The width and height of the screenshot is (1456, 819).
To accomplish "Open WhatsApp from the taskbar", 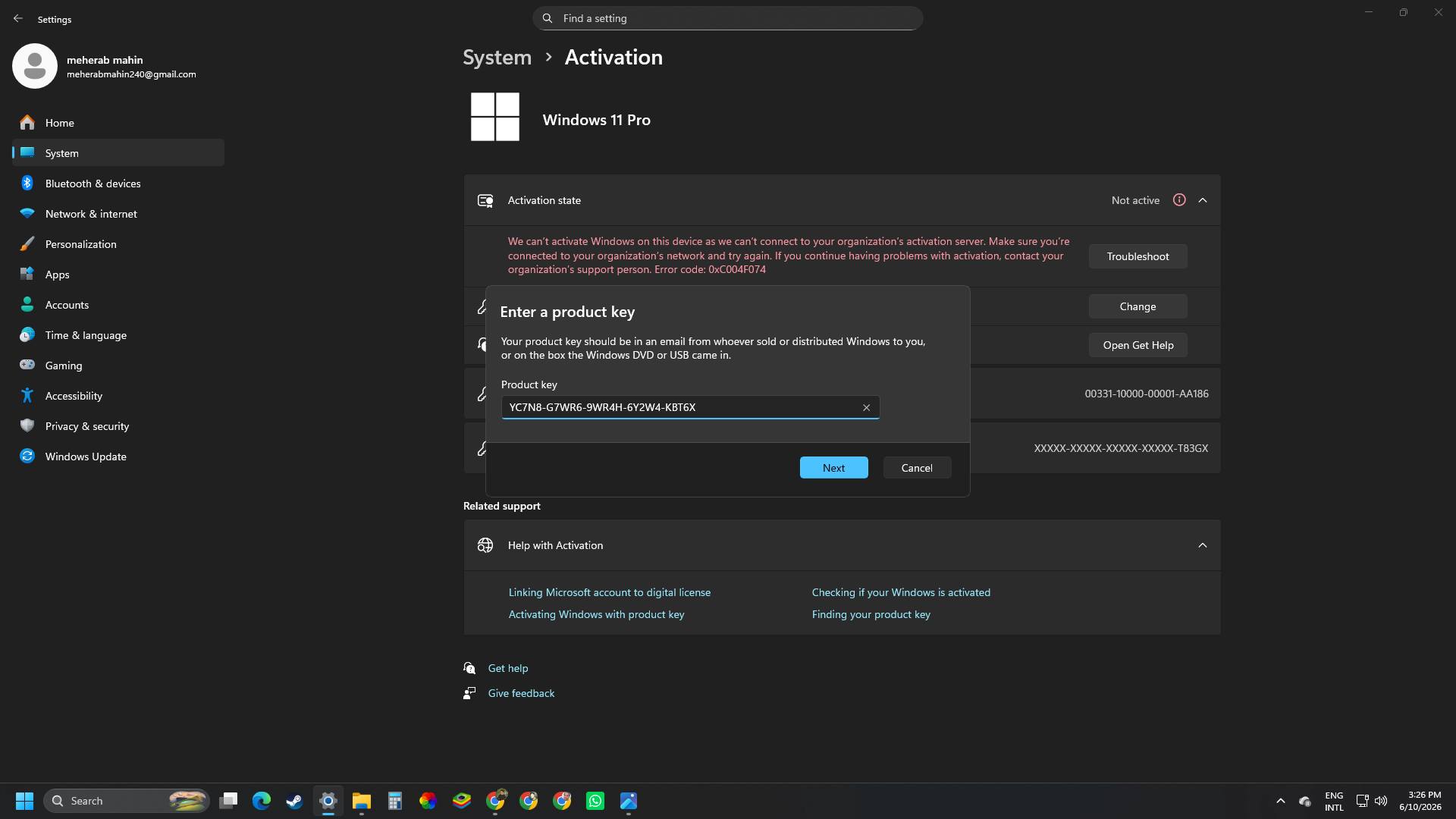I will point(595,801).
